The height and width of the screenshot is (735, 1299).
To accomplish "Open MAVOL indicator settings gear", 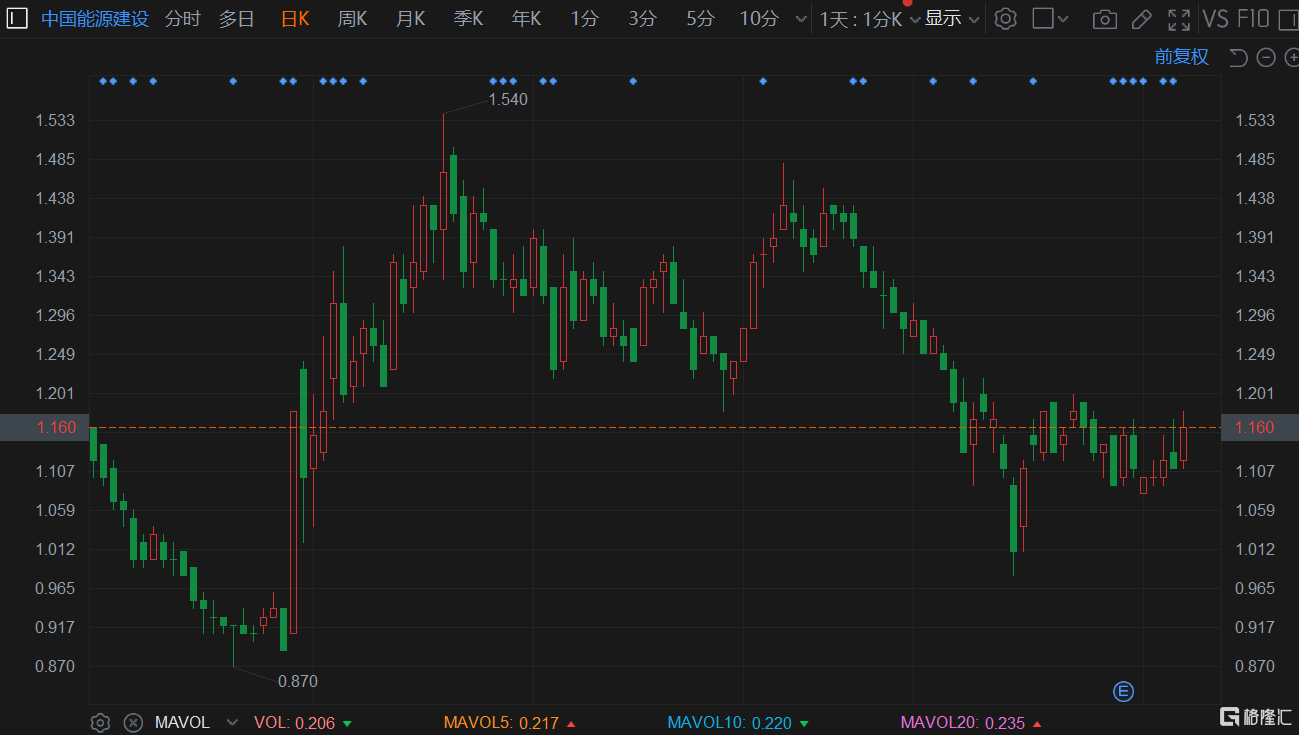I will (100, 722).
